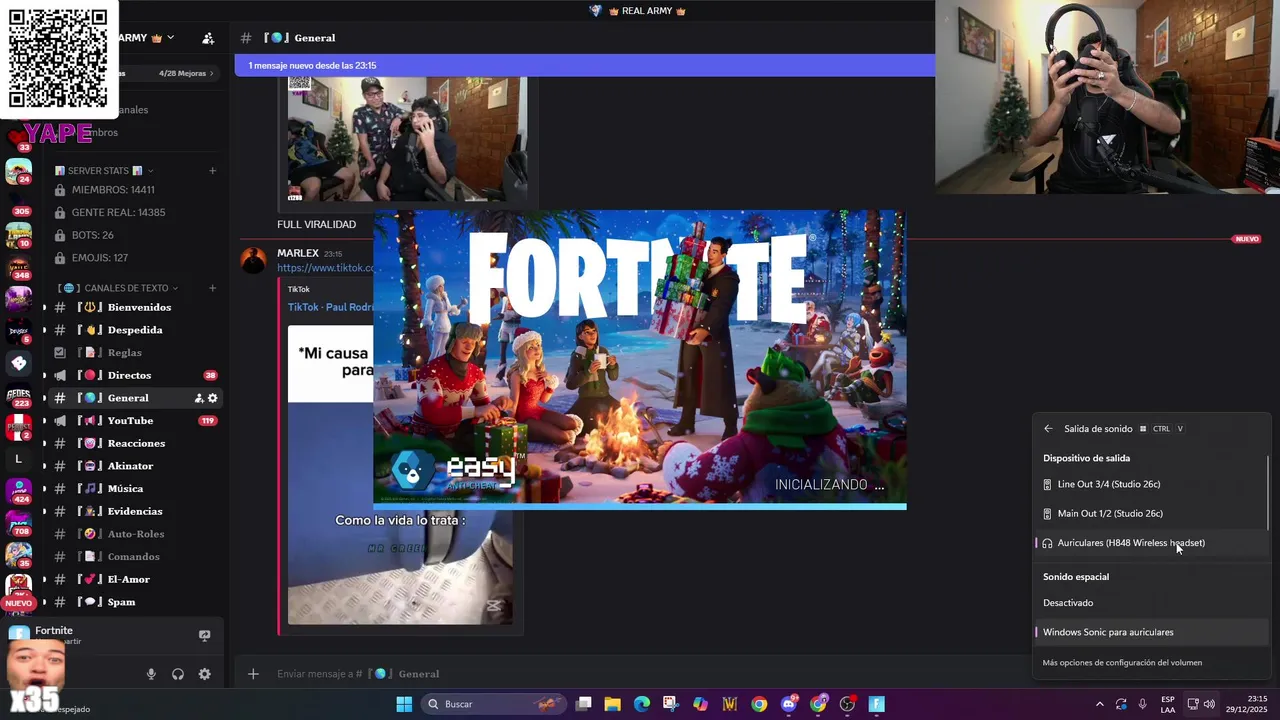Select Line Out 3/4 (Studio 26c) output

pyautogui.click(x=1150, y=484)
